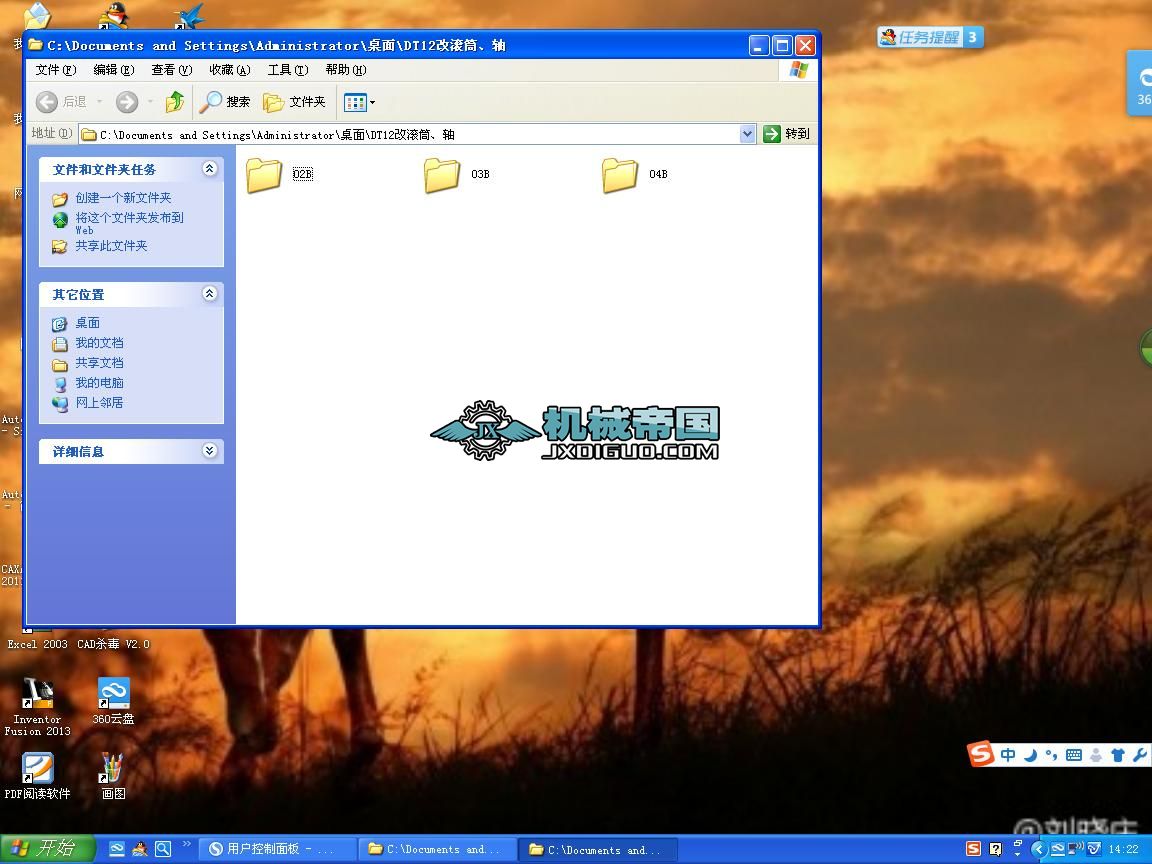Click the Sogou tray icon in taskbar
The width and height of the screenshot is (1152, 864).
[x=973, y=849]
